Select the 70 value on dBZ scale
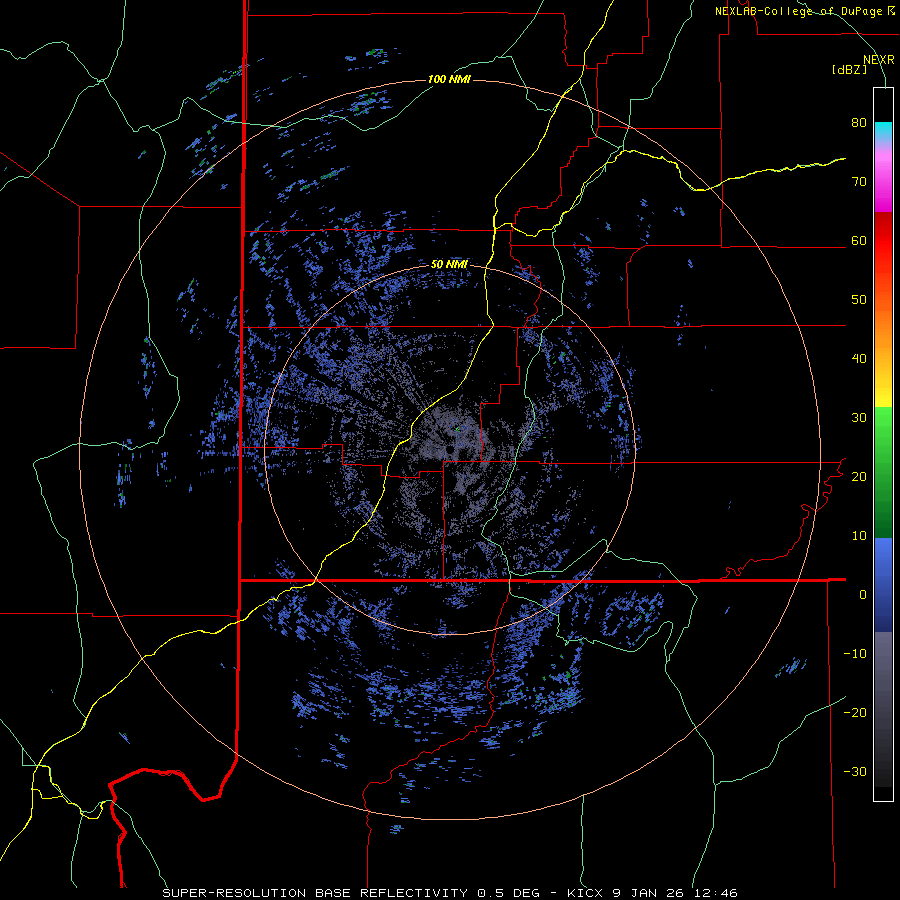Screen dimensions: 900x900 click(859, 181)
